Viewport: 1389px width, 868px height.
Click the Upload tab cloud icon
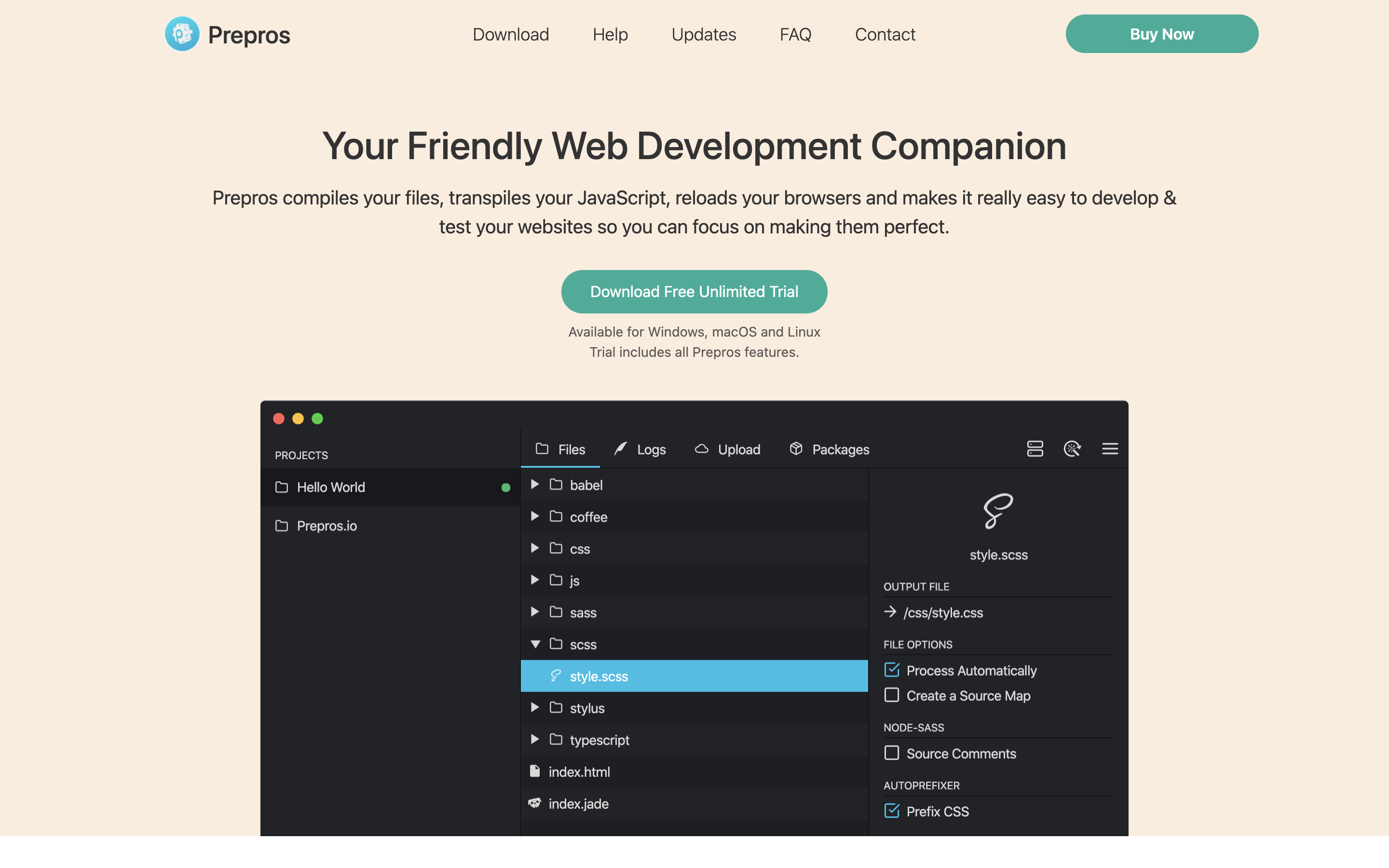(701, 448)
